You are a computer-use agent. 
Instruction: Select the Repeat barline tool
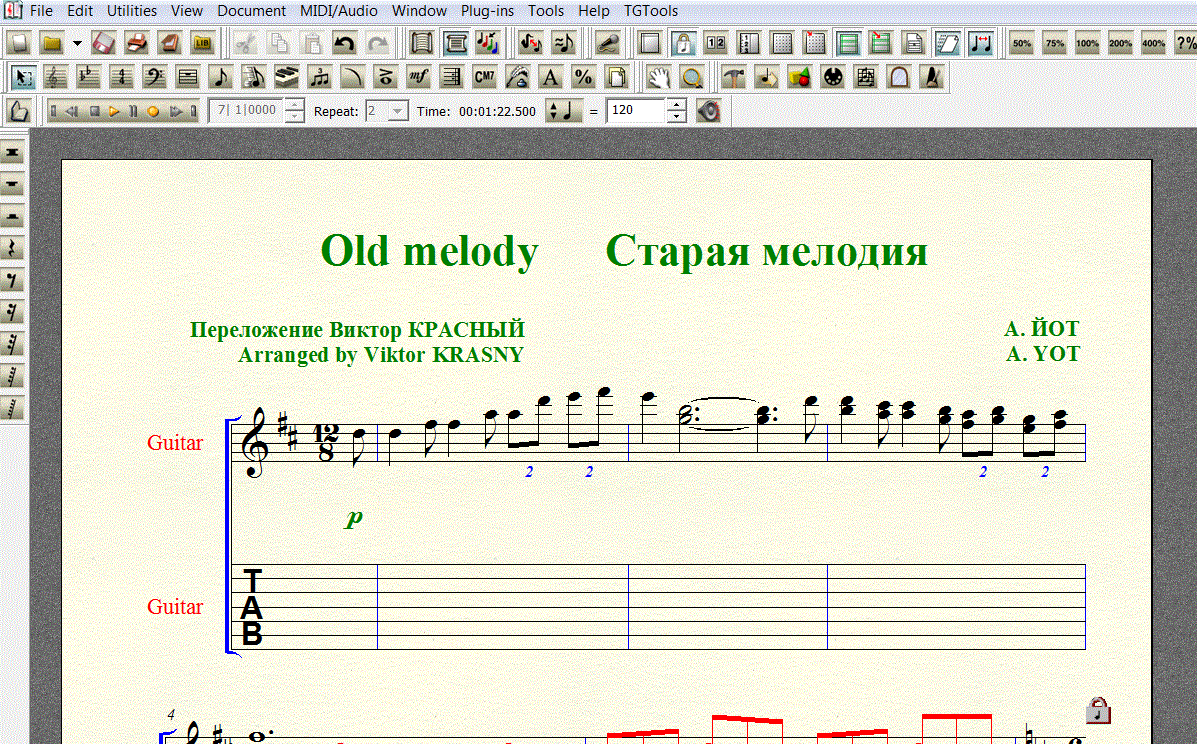pos(451,77)
